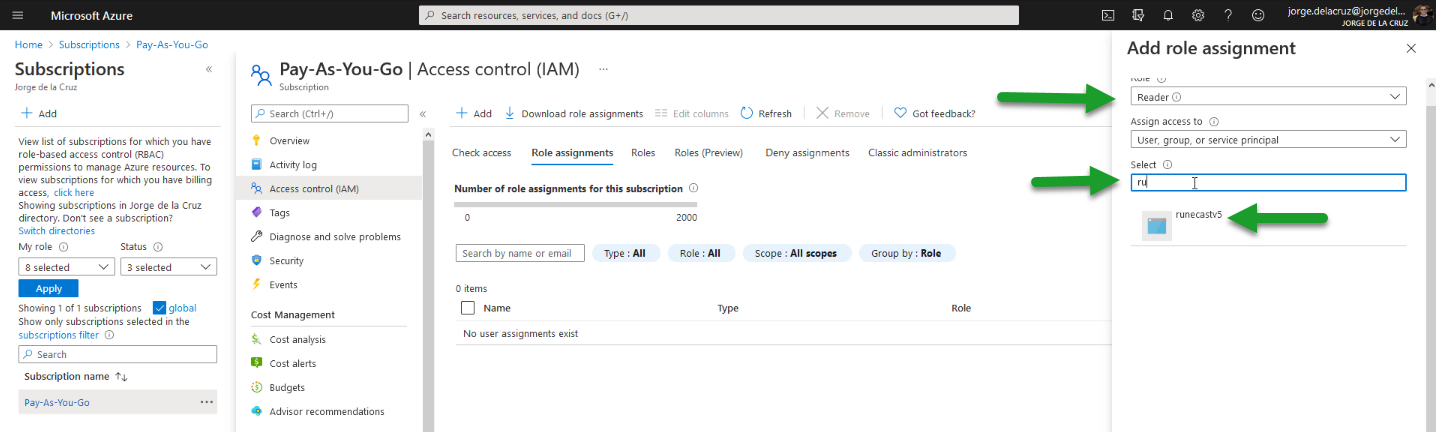This screenshot has height=432, width=1436.
Task: Open My role 8 selected dropdown
Action: pos(67,267)
